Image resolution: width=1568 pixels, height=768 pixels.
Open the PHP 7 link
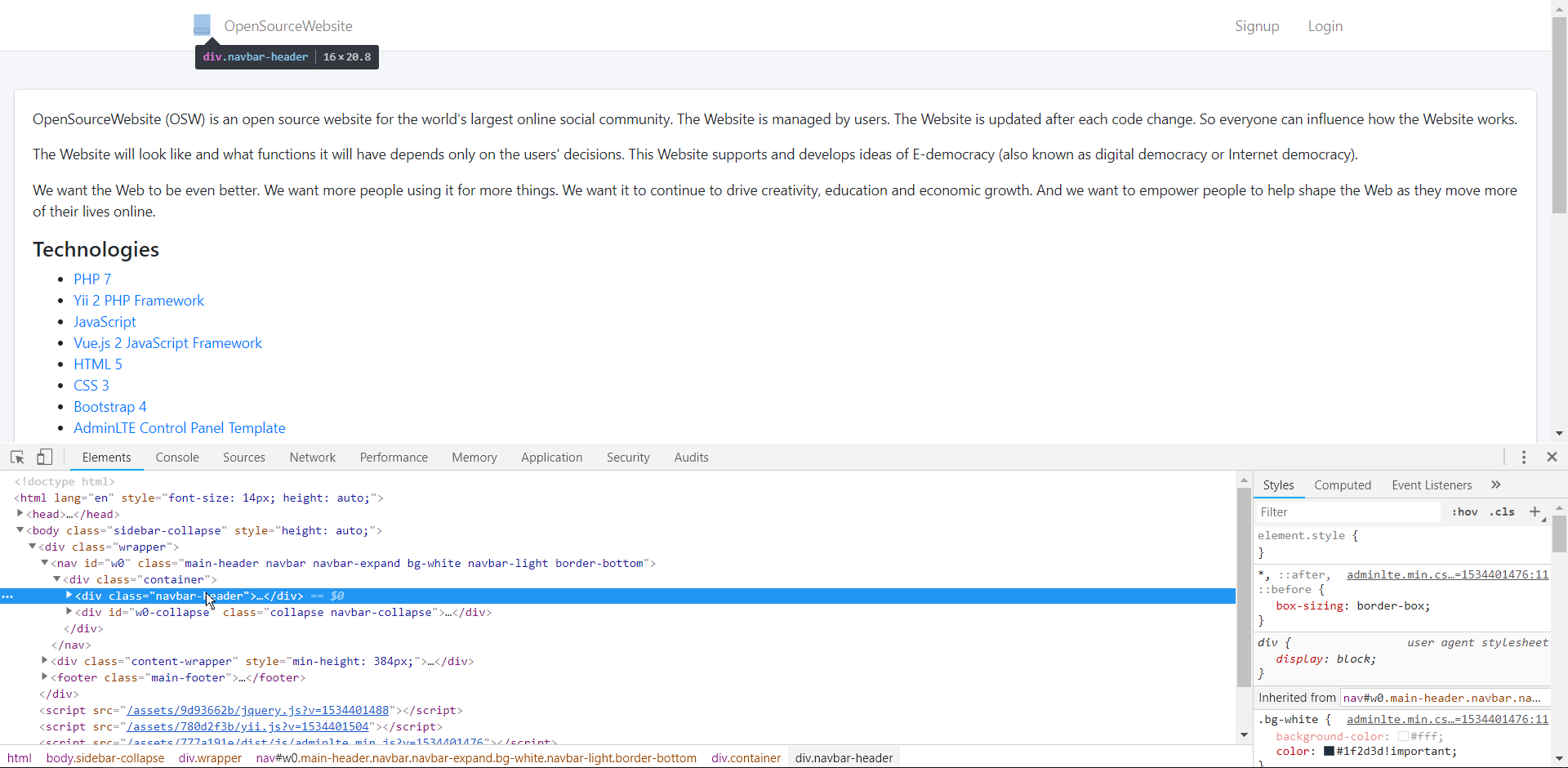(92, 279)
